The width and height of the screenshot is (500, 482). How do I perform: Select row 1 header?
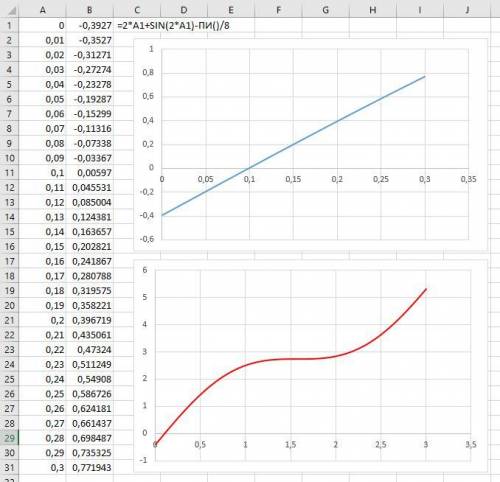click(x=9, y=25)
